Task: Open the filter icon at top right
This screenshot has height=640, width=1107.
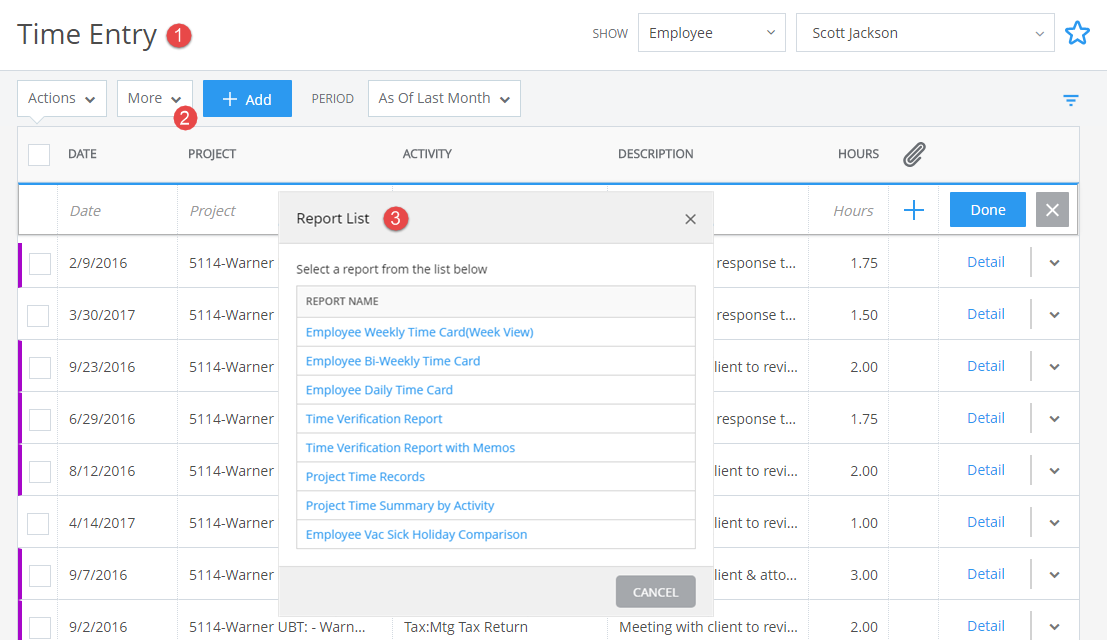Action: [x=1070, y=100]
